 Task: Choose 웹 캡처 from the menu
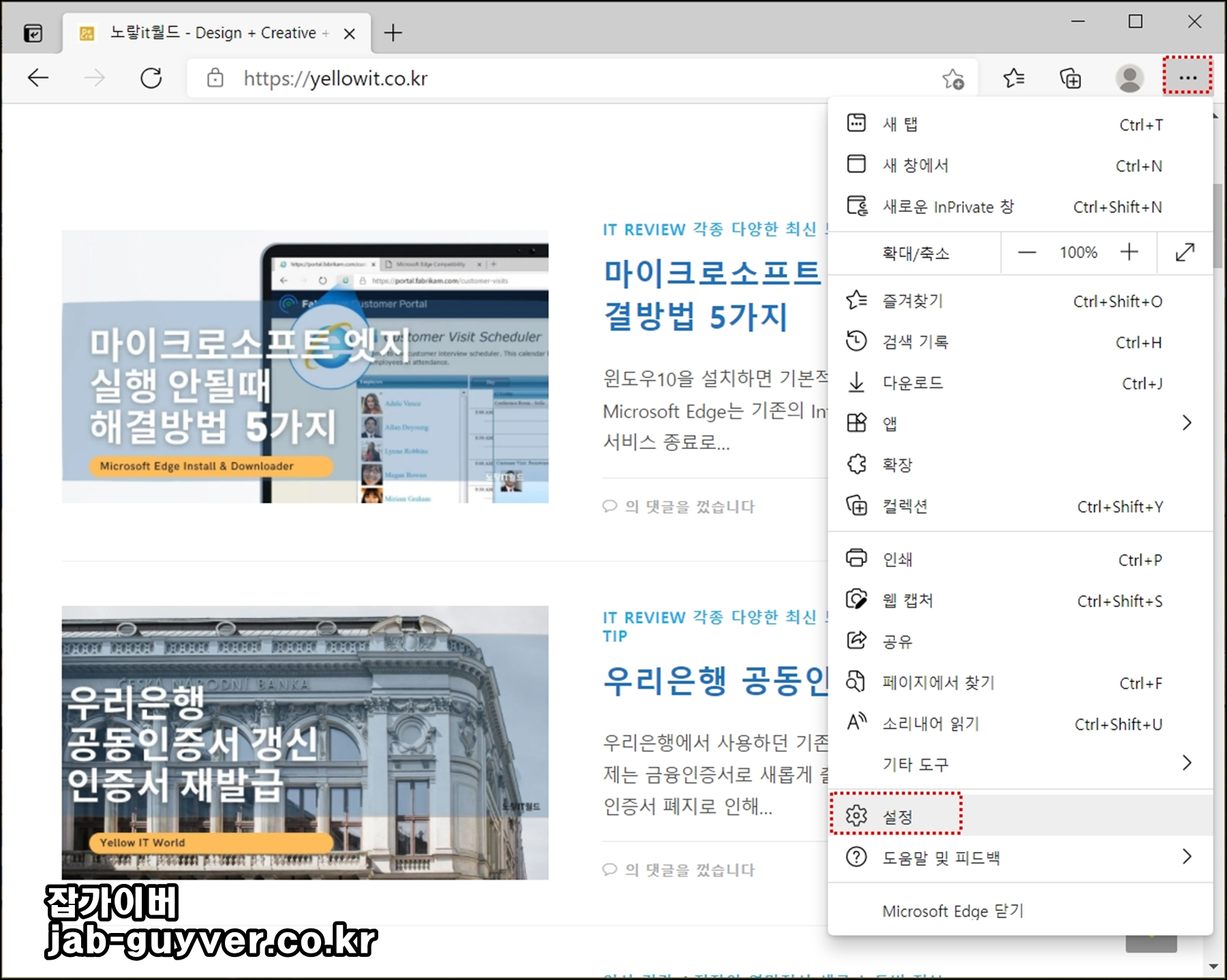click(1020, 600)
